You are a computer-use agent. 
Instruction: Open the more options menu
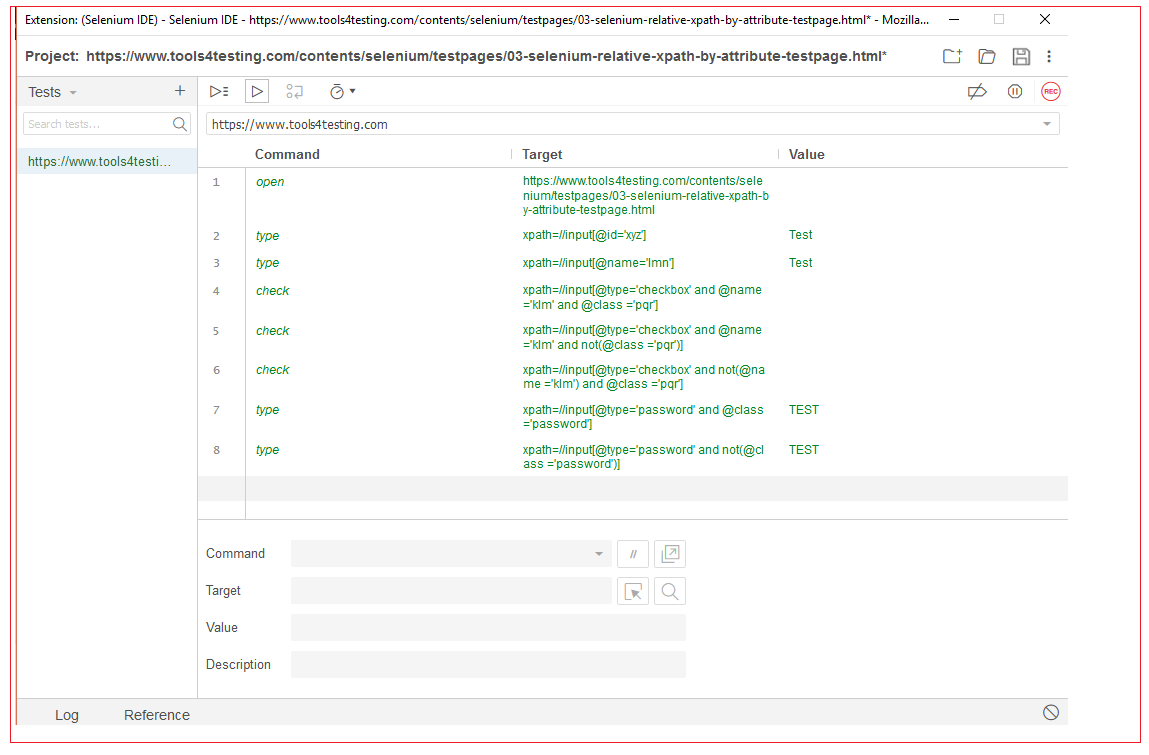click(x=1049, y=56)
